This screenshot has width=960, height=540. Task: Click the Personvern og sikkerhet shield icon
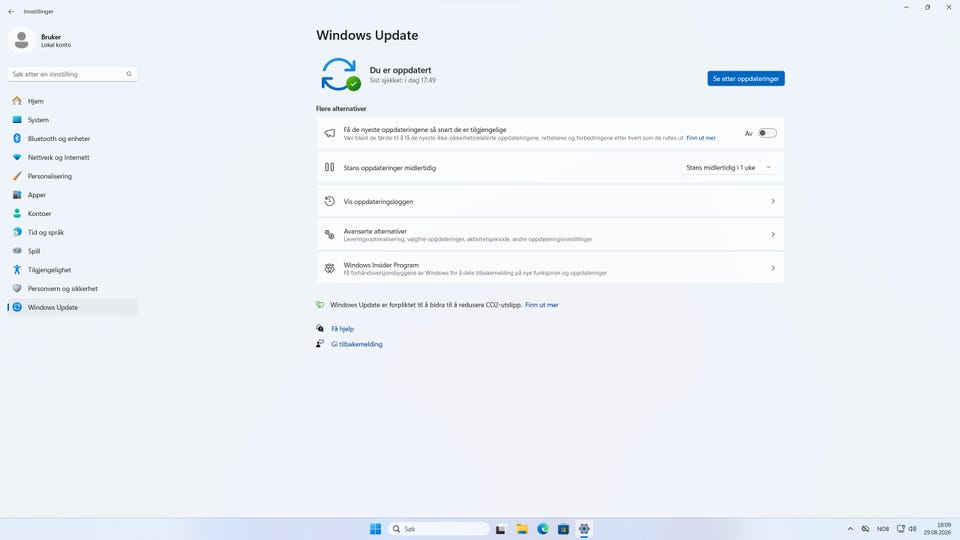click(17, 288)
